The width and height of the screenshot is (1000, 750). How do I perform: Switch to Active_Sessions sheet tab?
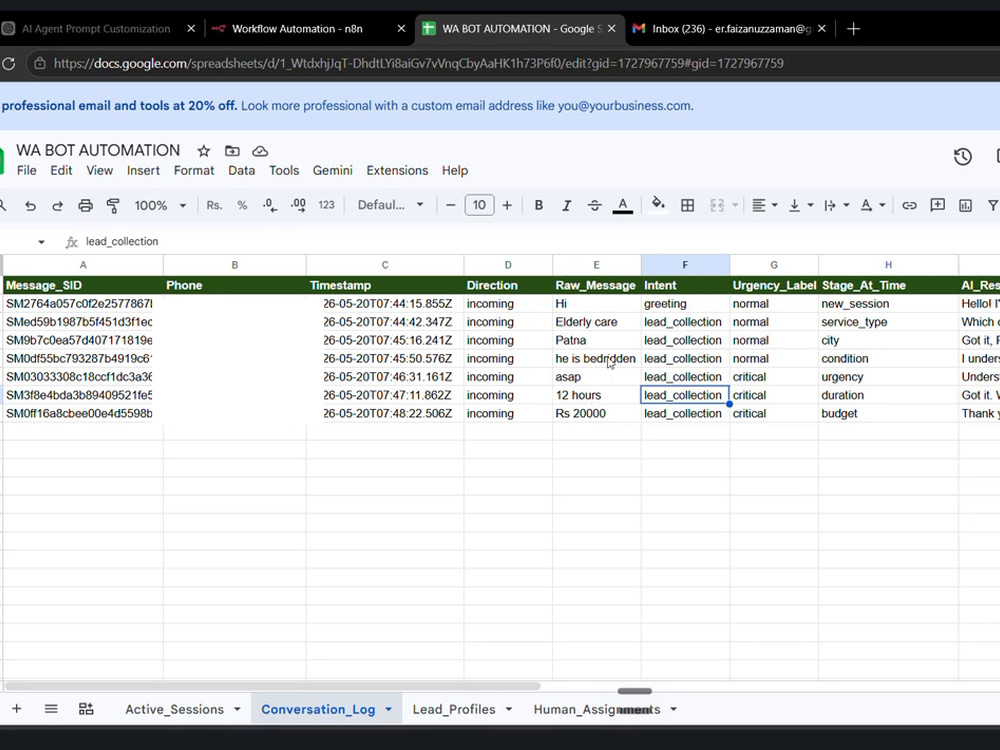pyautogui.click(x=174, y=709)
